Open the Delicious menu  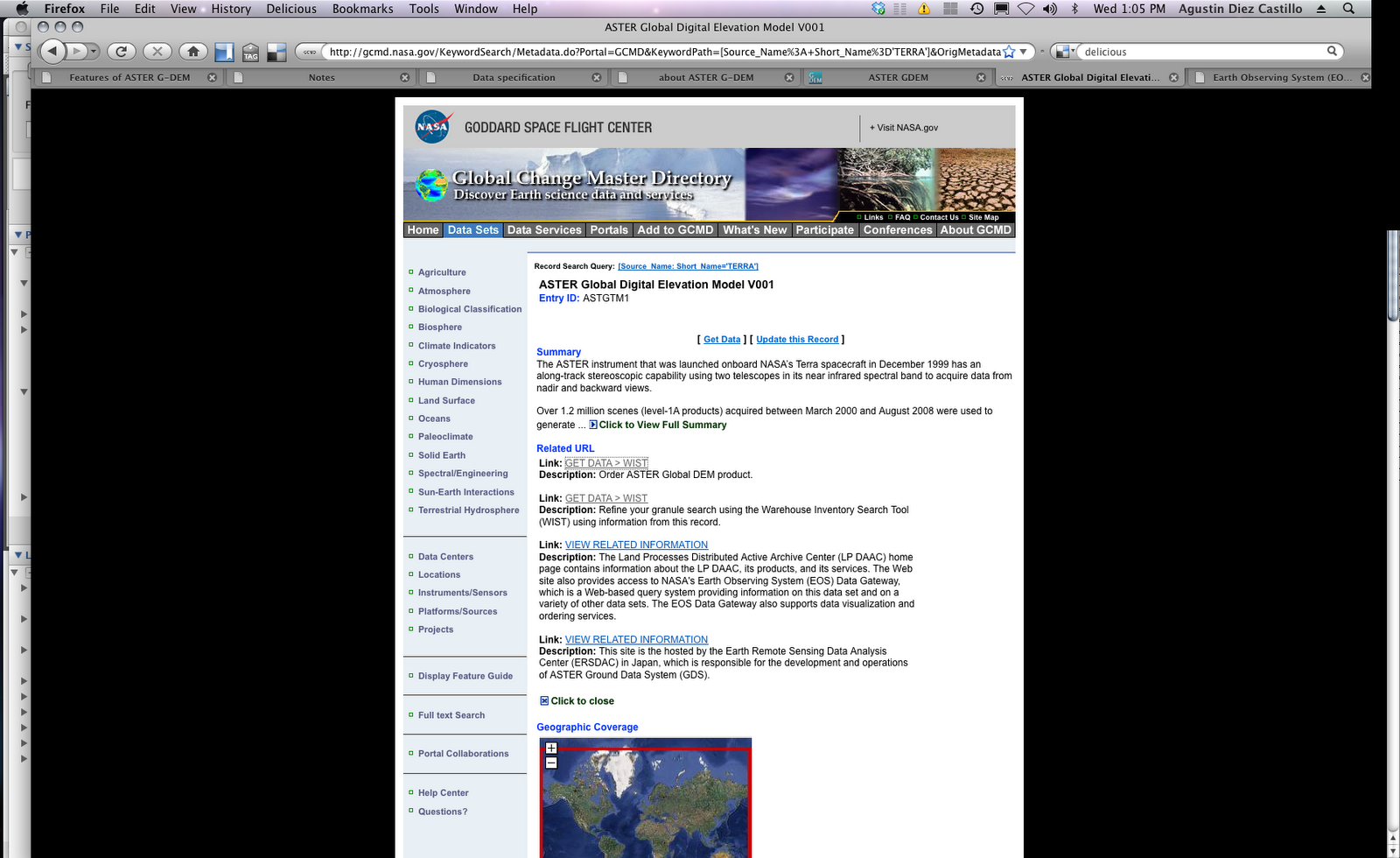pyautogui.click(x=291, y=9)
